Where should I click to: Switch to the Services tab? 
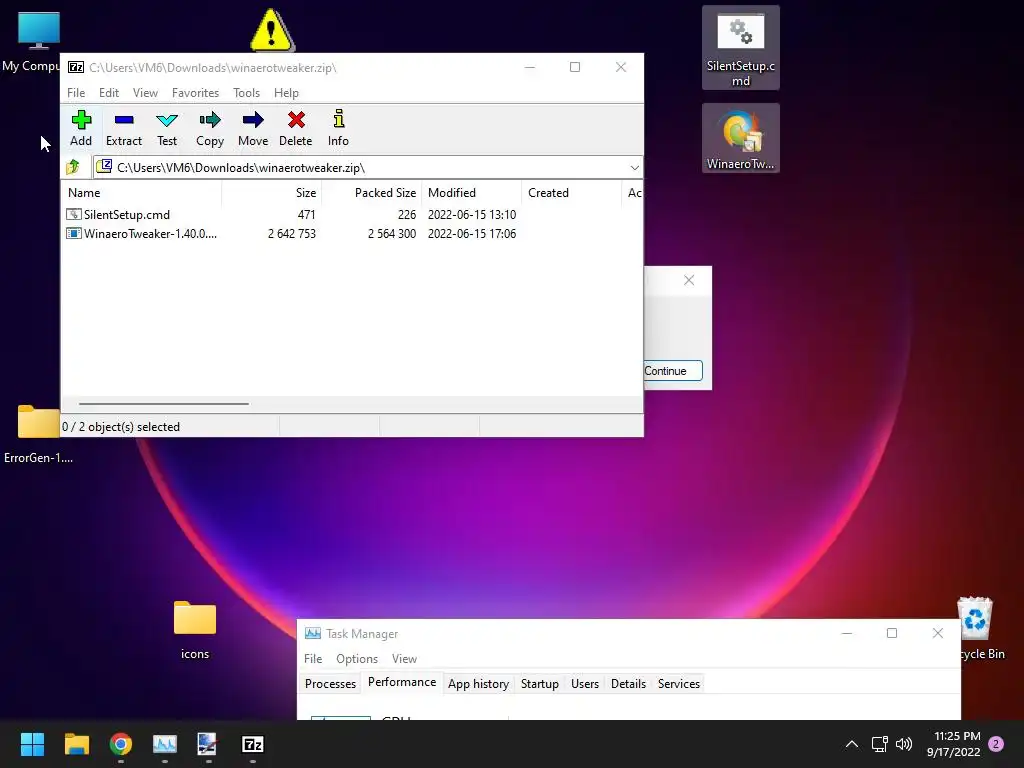(679, 684)
